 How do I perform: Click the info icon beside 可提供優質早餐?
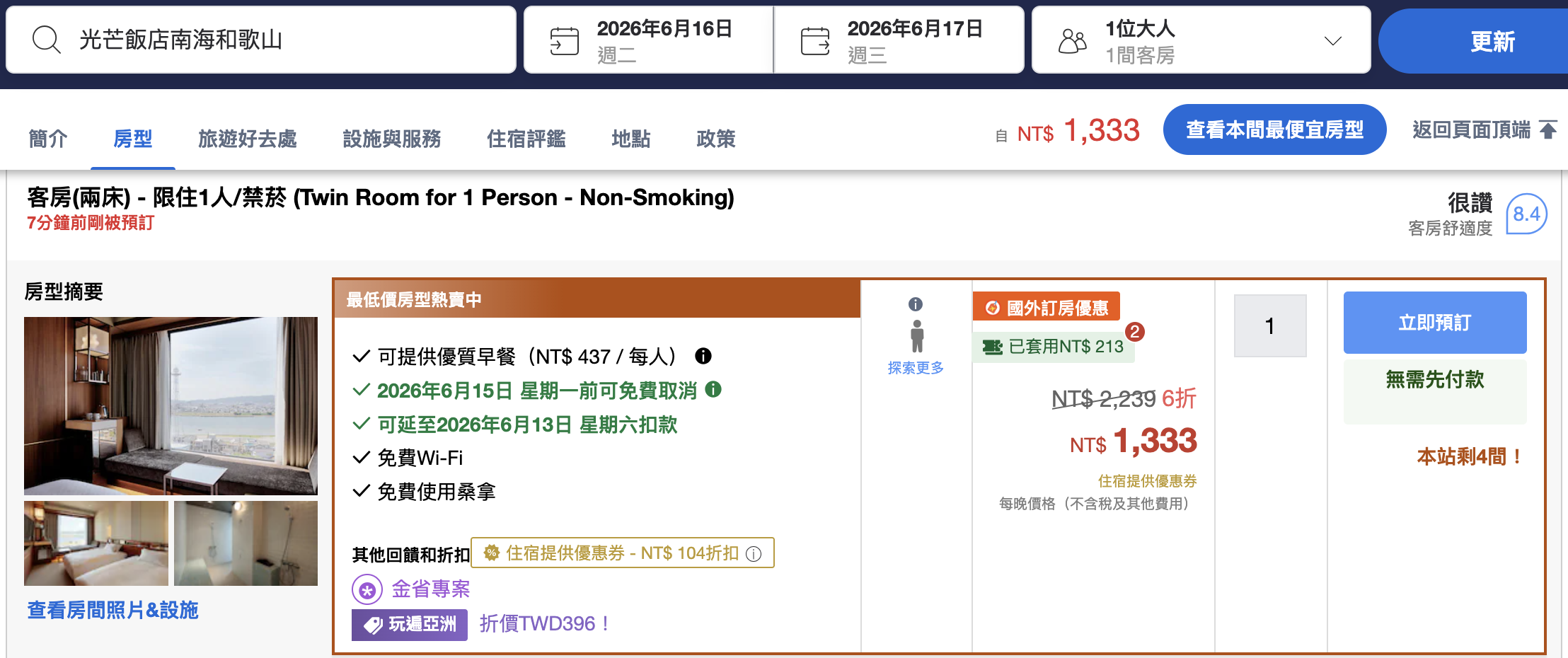tap(703, 356)
